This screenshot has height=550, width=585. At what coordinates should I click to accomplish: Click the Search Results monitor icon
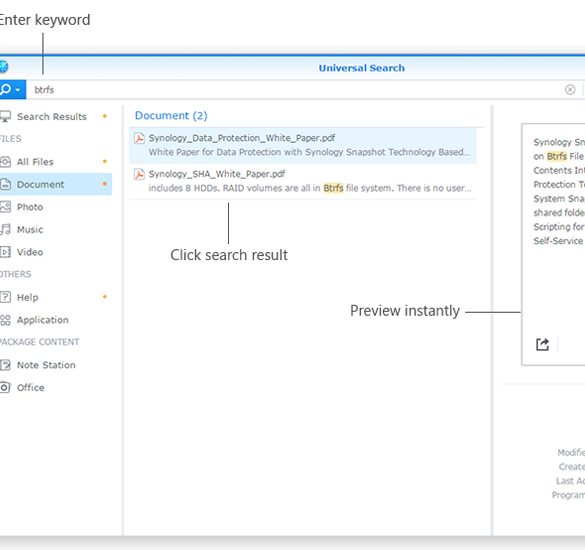[x=5, y=116]
